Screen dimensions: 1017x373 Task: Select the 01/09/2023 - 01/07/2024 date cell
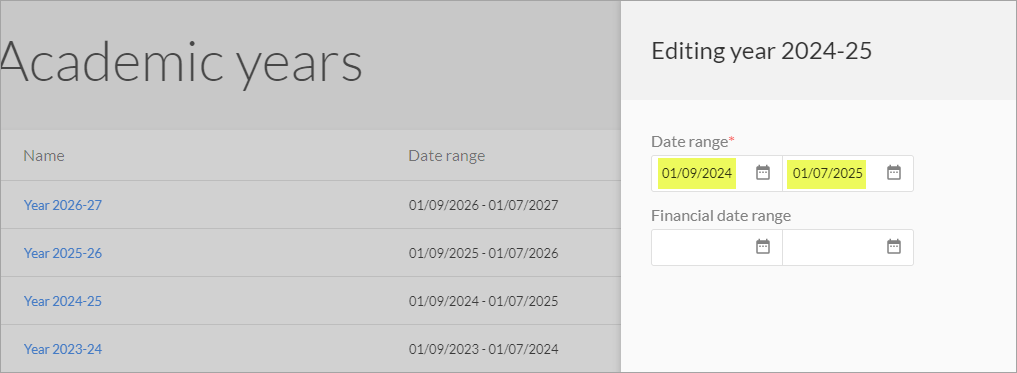[483, 349]
